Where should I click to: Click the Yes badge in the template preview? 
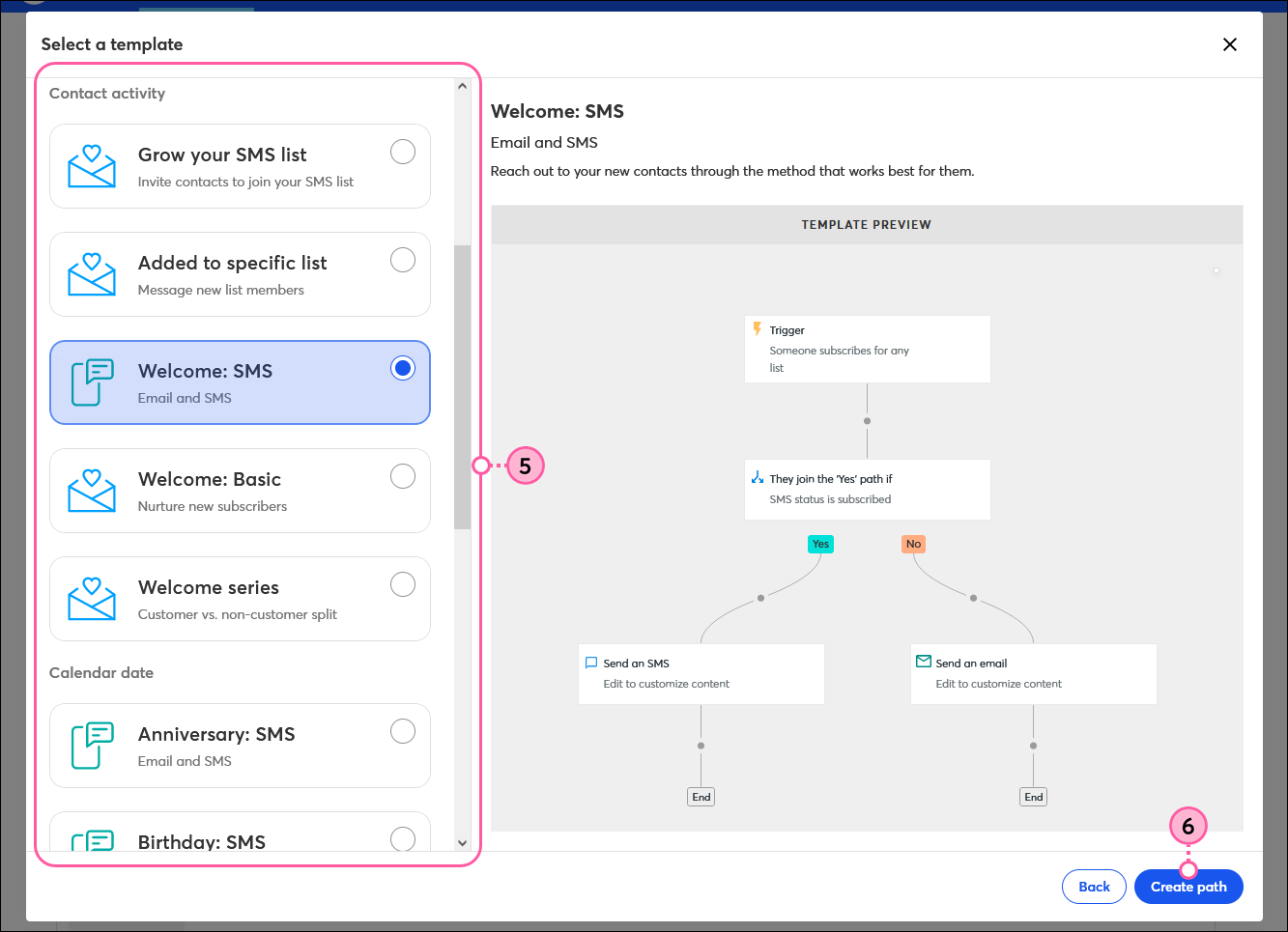coord(819,544)
